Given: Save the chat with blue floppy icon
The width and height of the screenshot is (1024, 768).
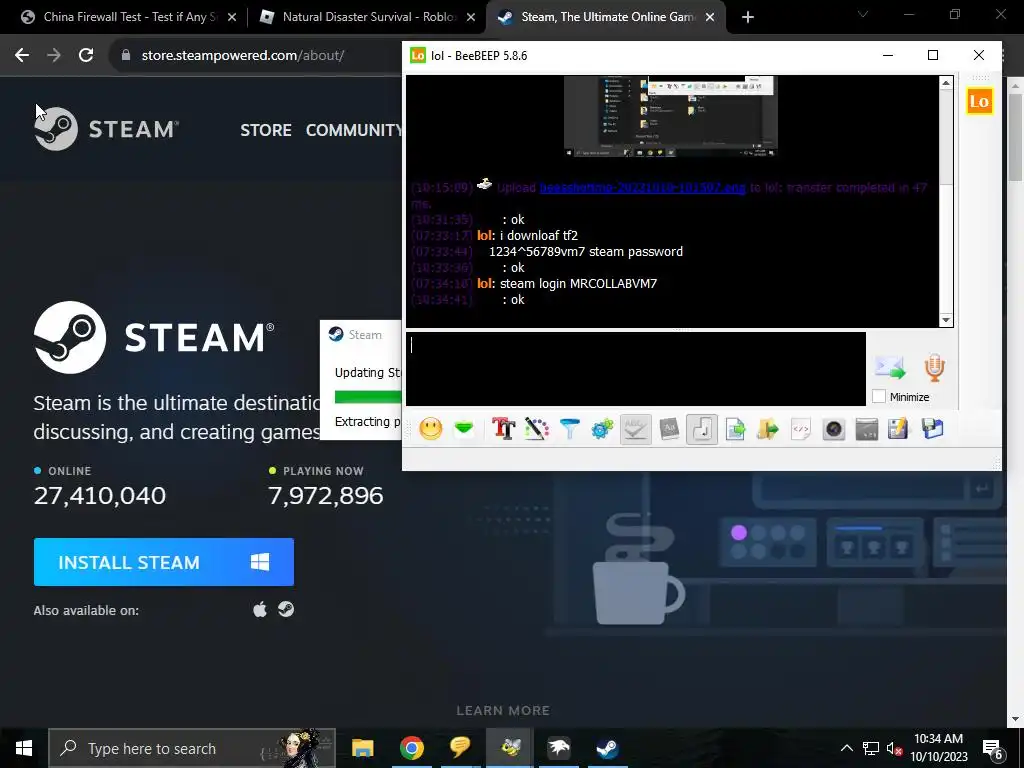Looking at the screenshot, I should click(933, 429).
